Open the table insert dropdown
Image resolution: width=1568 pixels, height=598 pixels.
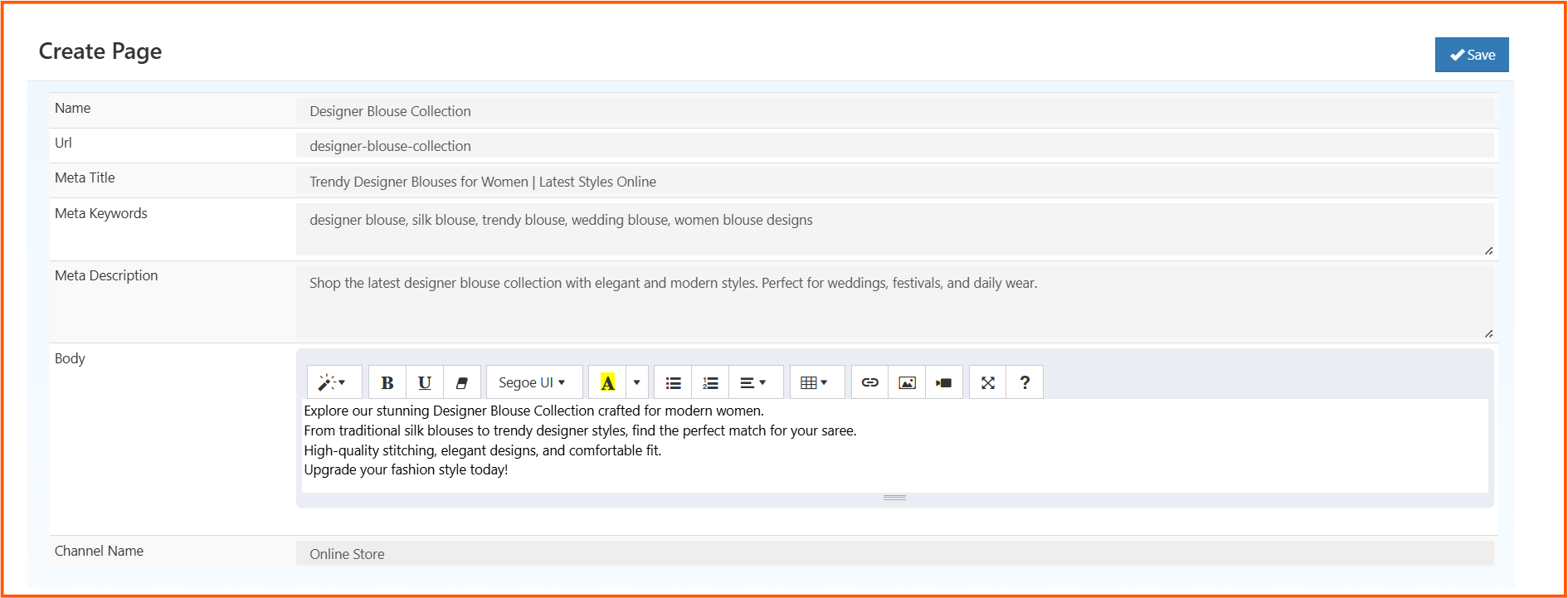(x=816, y=382)
